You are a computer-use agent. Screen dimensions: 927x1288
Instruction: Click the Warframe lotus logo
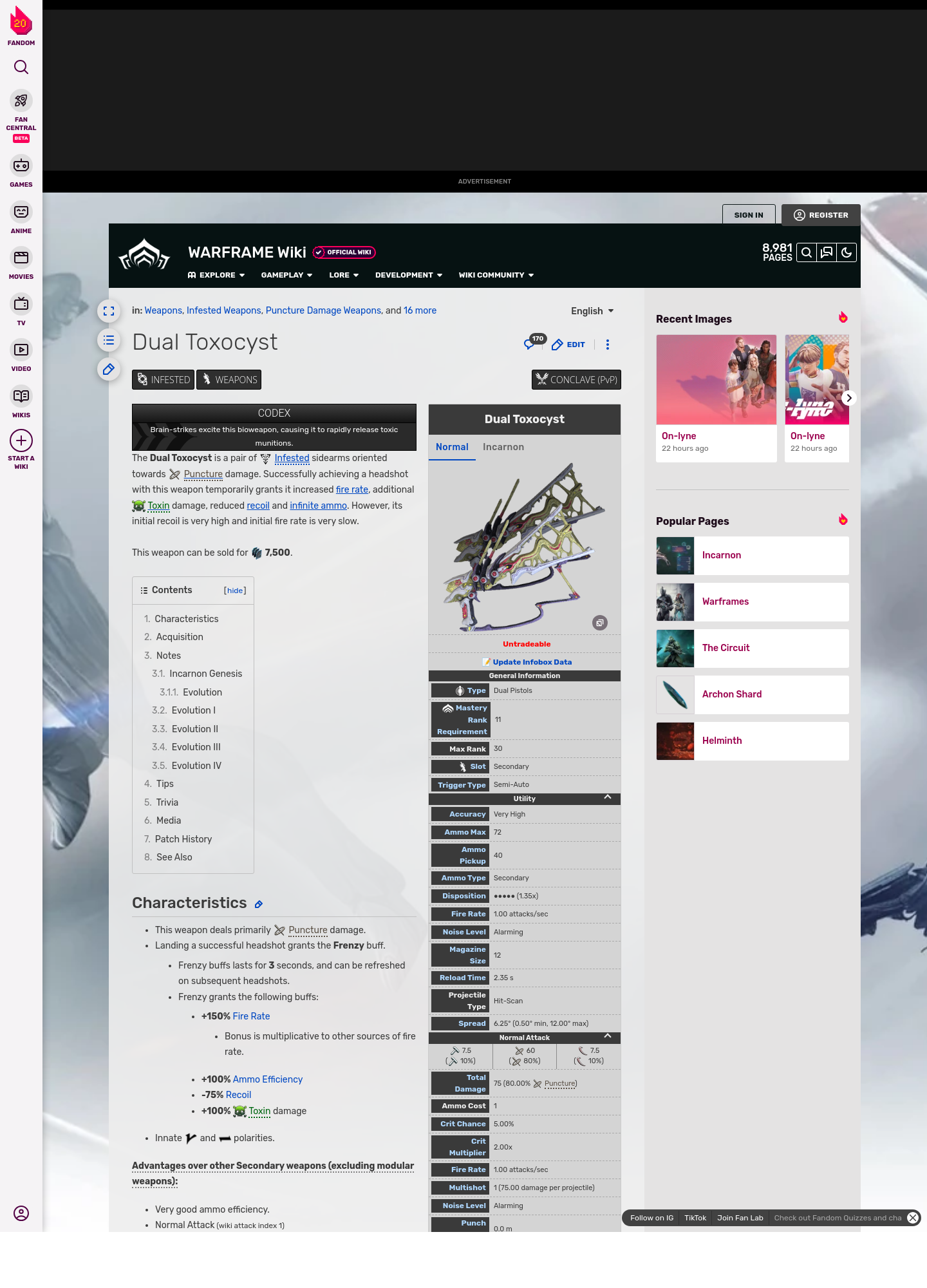tap(145, 255)
